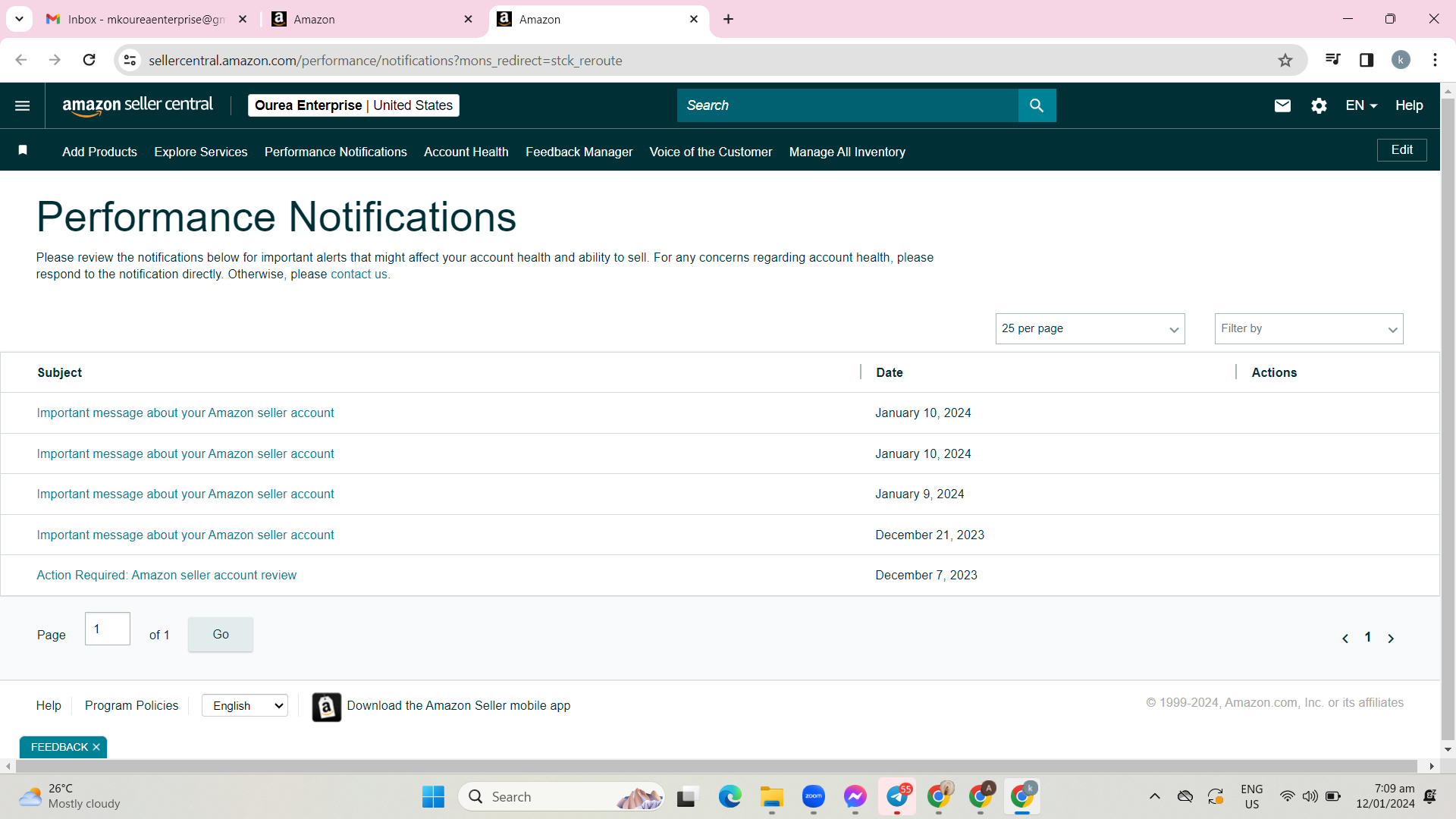The height and width of the screenshot is (819, 1456).
Task: Click the horizontal page scrollbar
Action: [x=716, y=767]
